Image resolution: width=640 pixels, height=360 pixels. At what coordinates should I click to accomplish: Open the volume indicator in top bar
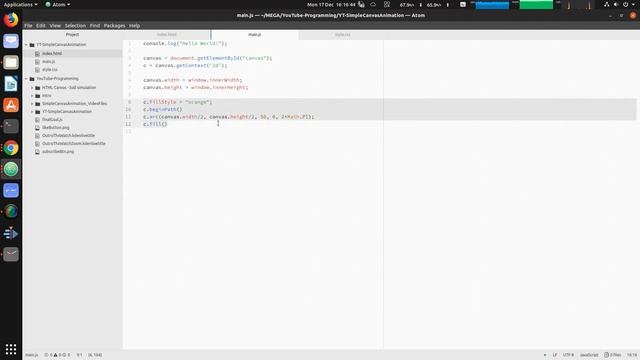(616, 4)
